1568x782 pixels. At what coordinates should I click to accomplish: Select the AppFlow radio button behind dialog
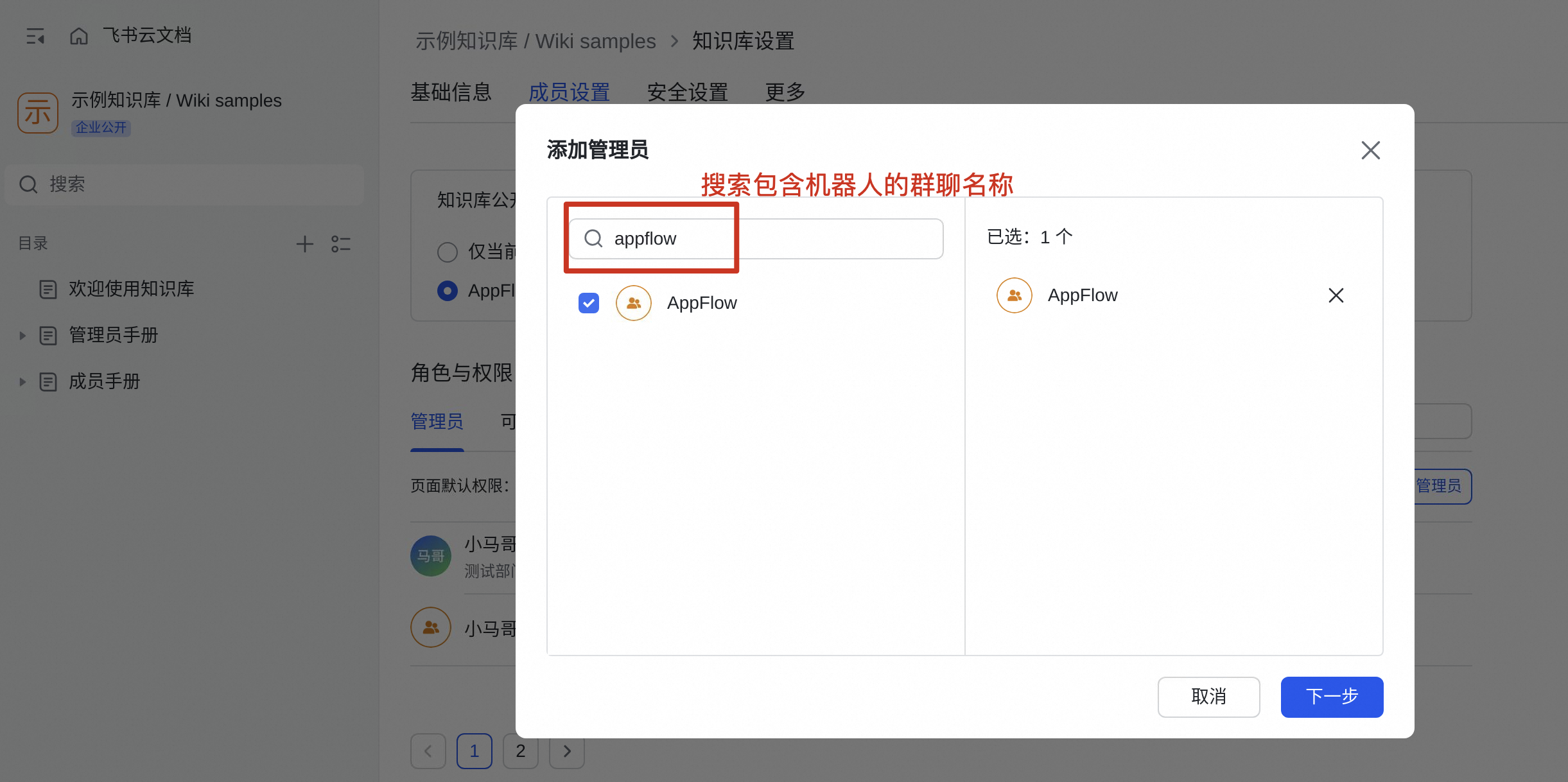click(x=448, y=291)
